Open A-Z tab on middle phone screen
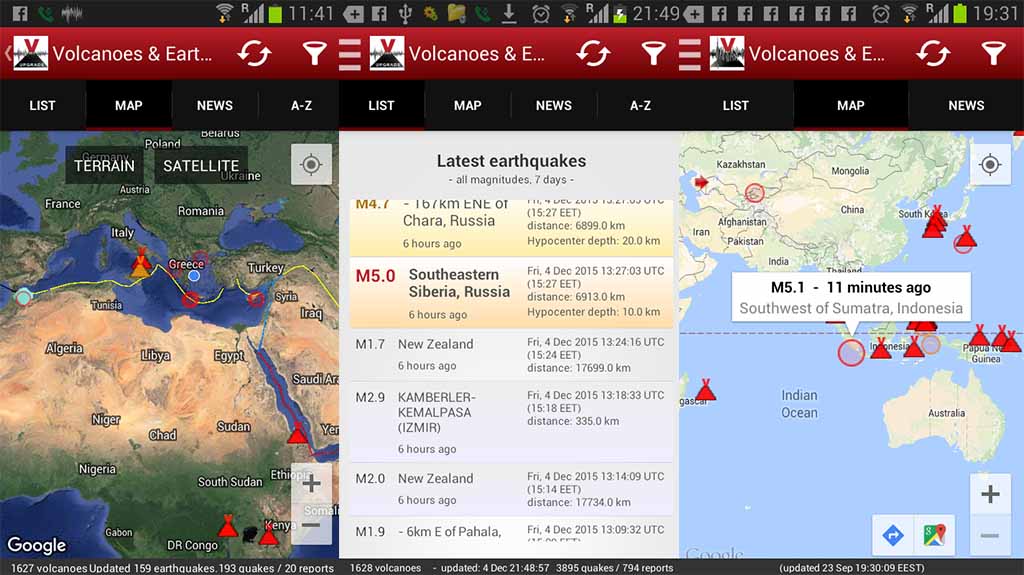Screen dimensions: 1024x575 tap(640, 105)
